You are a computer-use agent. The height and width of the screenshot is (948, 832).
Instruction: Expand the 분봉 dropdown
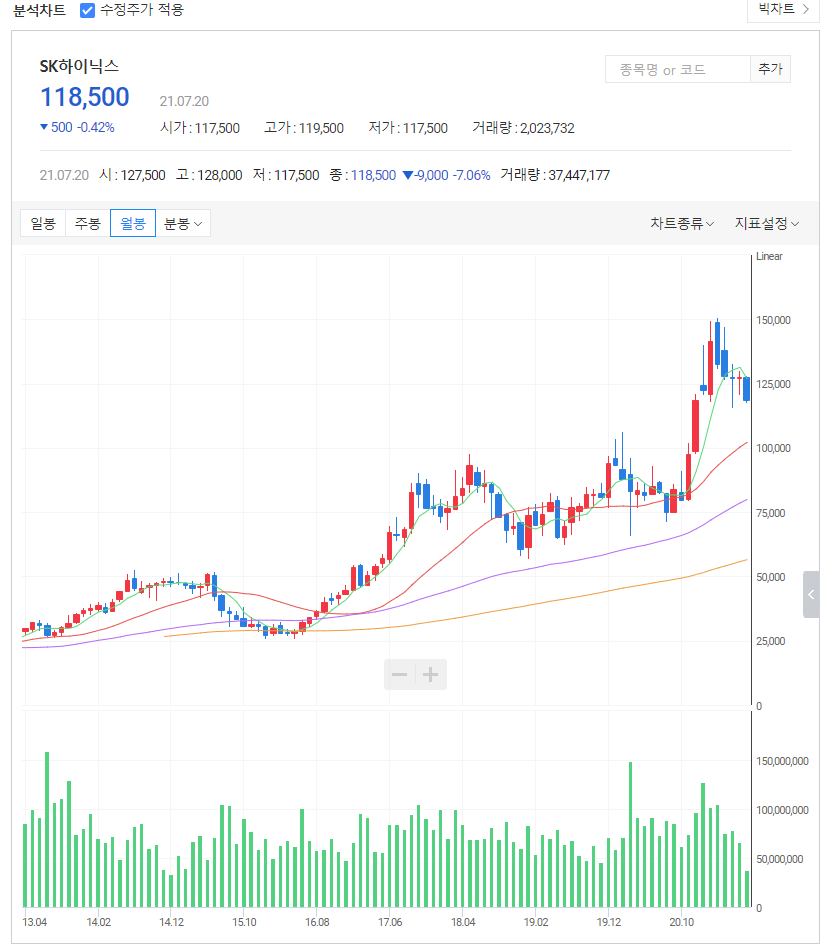183,224
